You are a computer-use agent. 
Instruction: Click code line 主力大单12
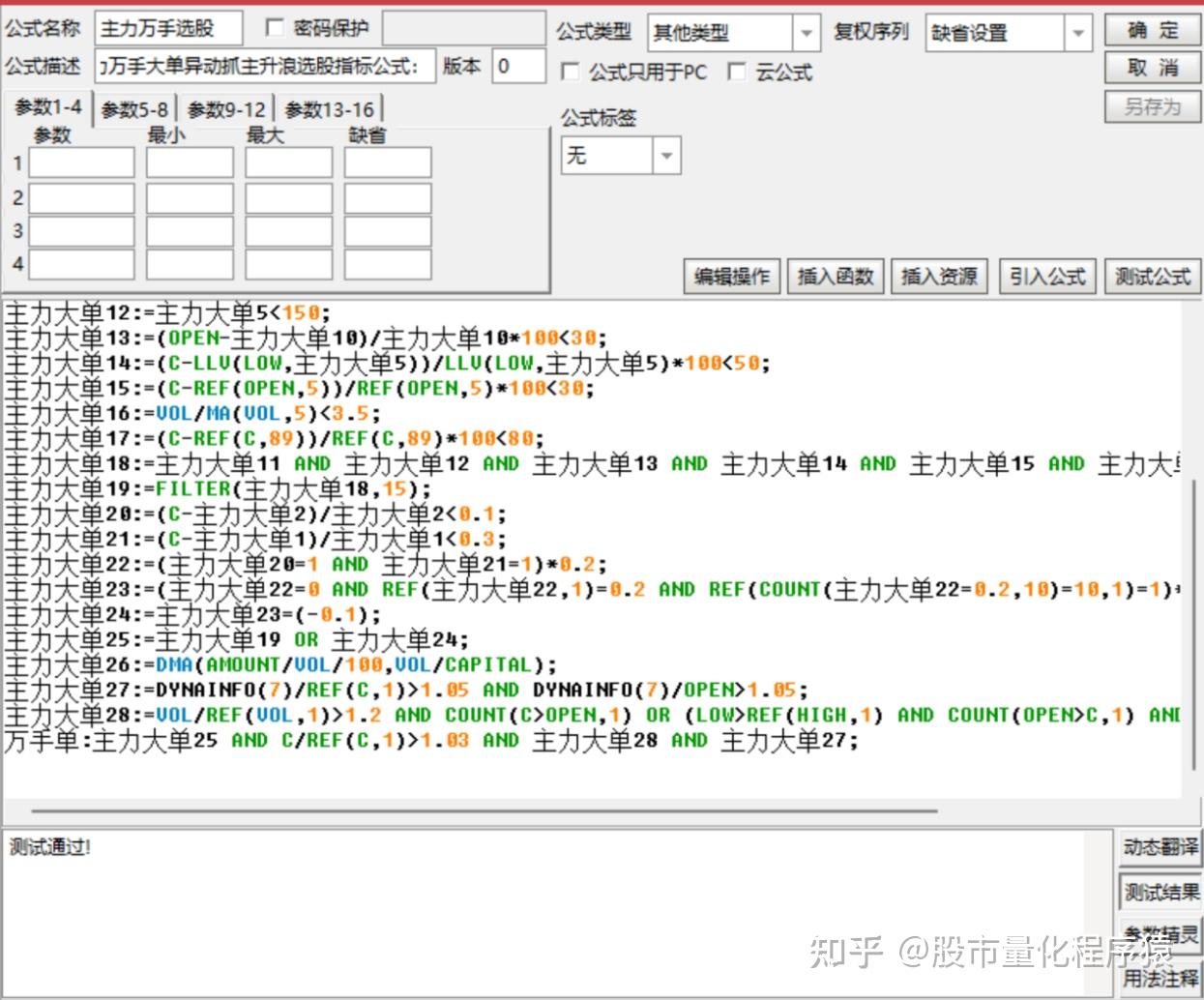(x=167, y=312)
